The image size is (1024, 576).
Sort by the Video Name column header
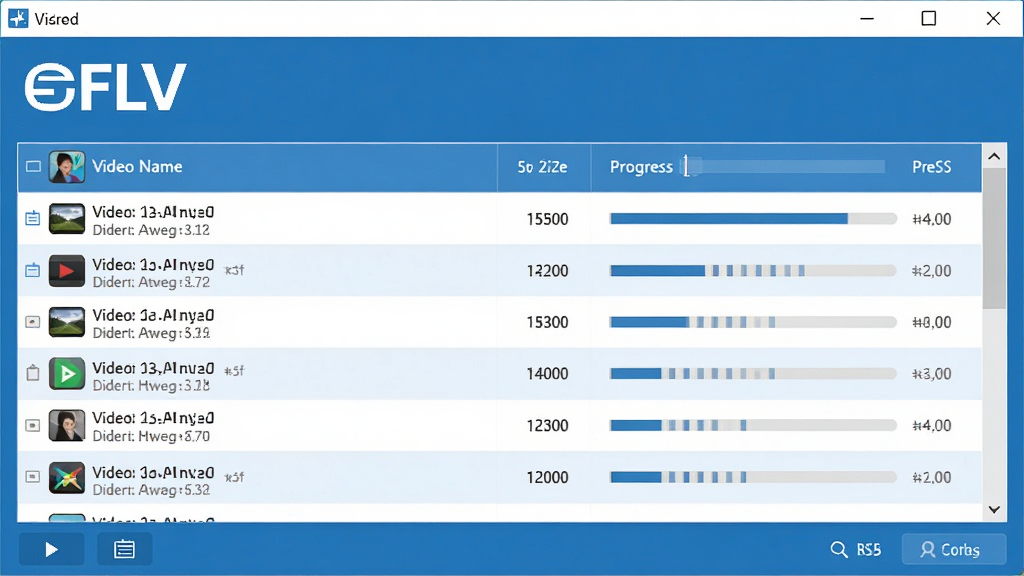[137, 167]
